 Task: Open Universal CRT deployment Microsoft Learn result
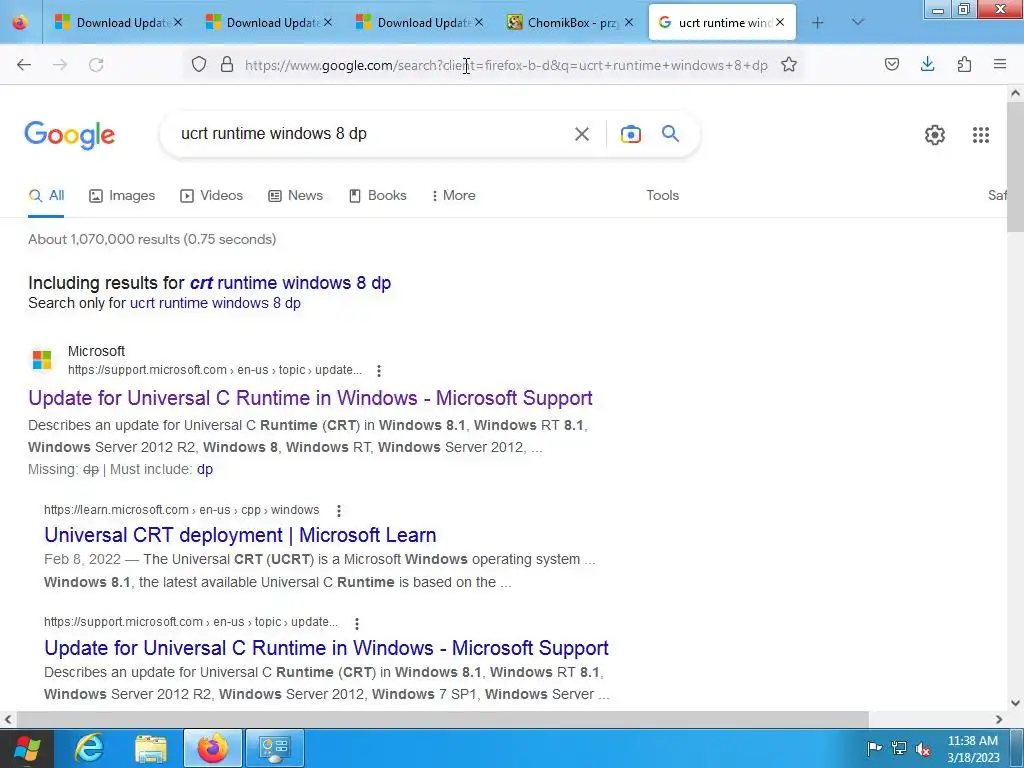coord(240,535)
